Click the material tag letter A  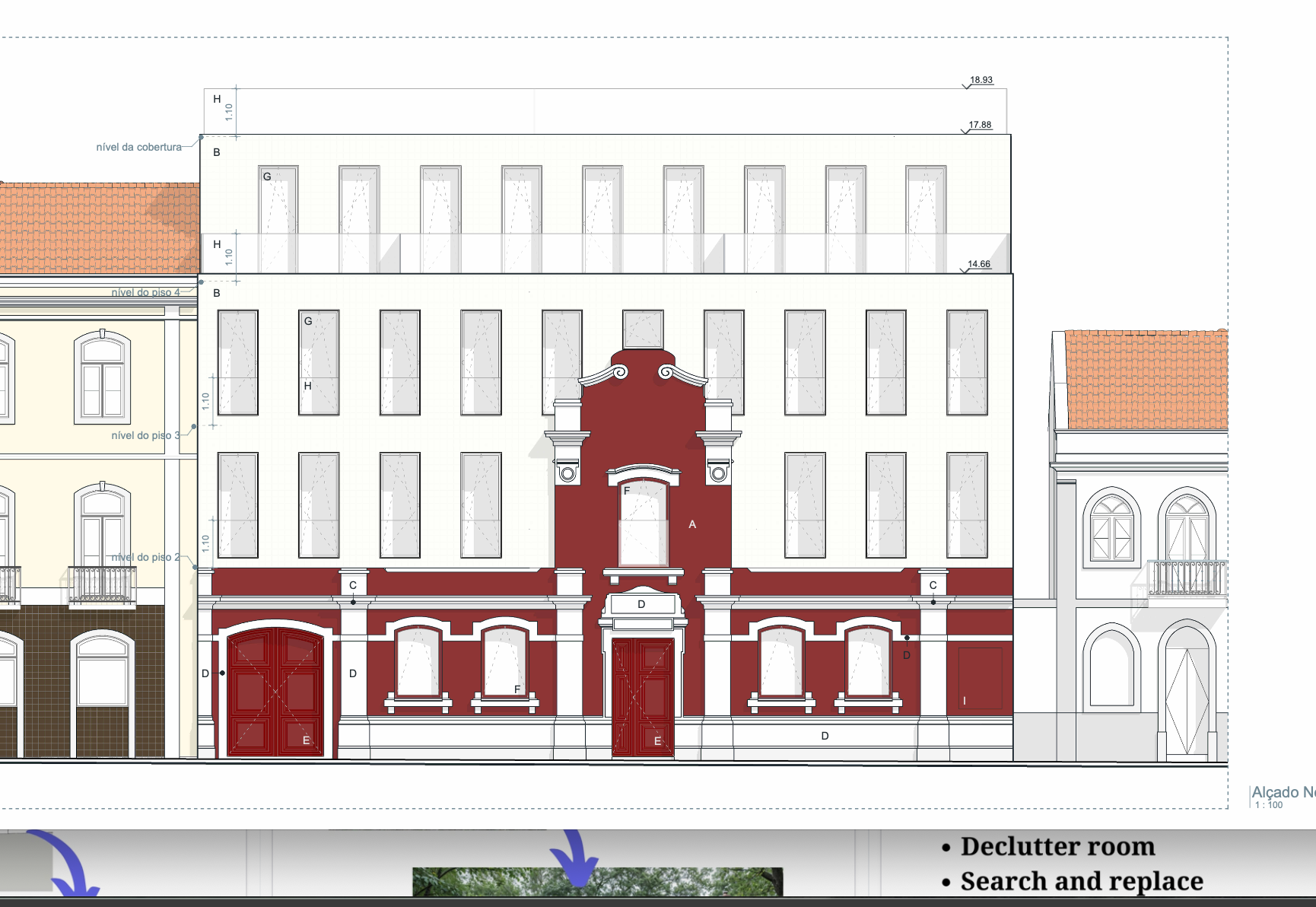pos(692,524)
